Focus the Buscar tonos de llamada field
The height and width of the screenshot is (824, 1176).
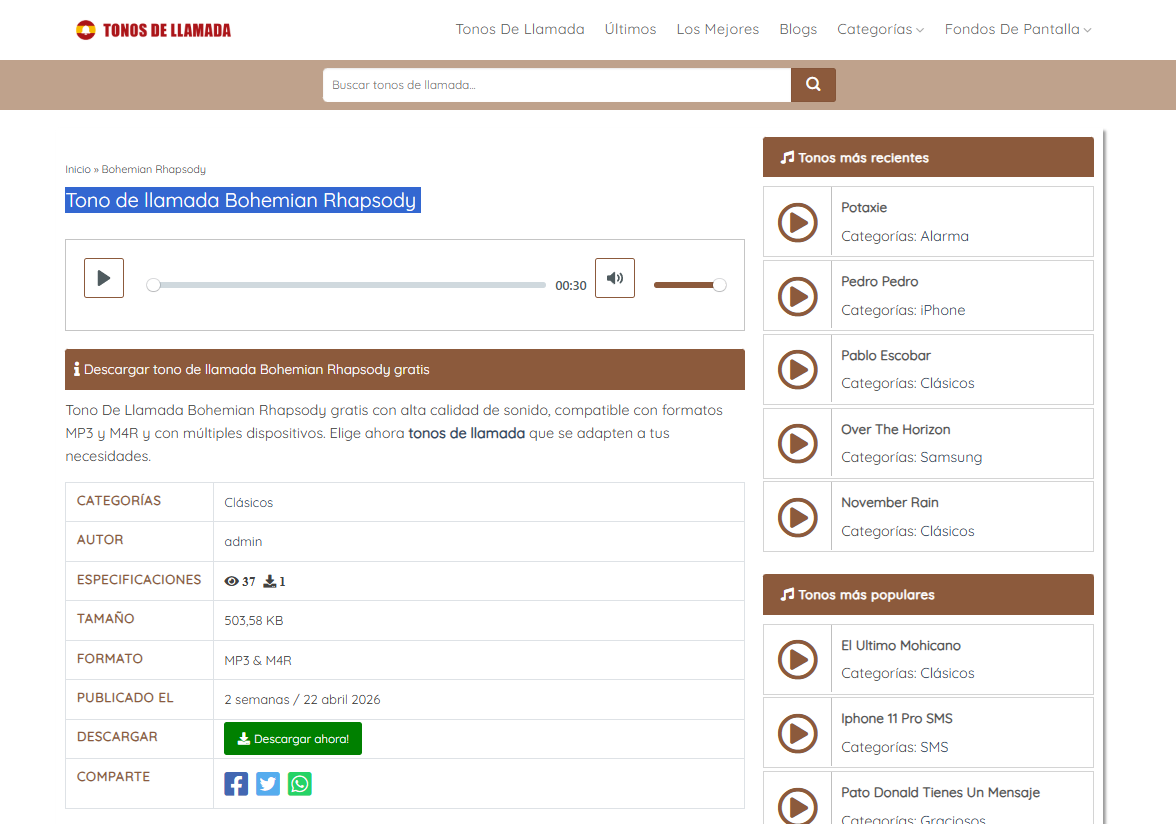(x=556, y=85)
